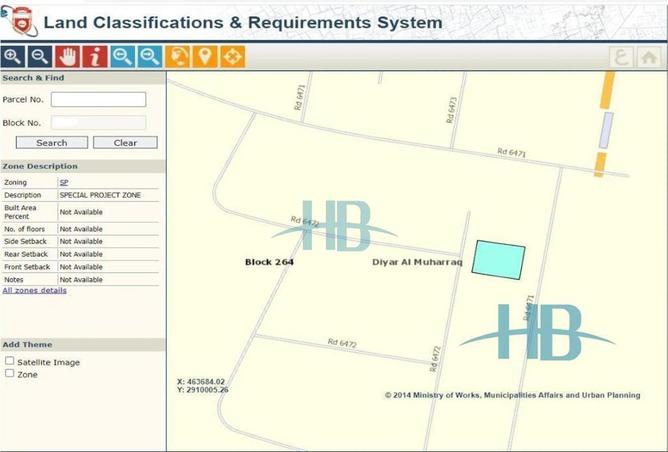Go to the home page icon
The height and width of the screenshot is (452, 668).
coord(649,57)
